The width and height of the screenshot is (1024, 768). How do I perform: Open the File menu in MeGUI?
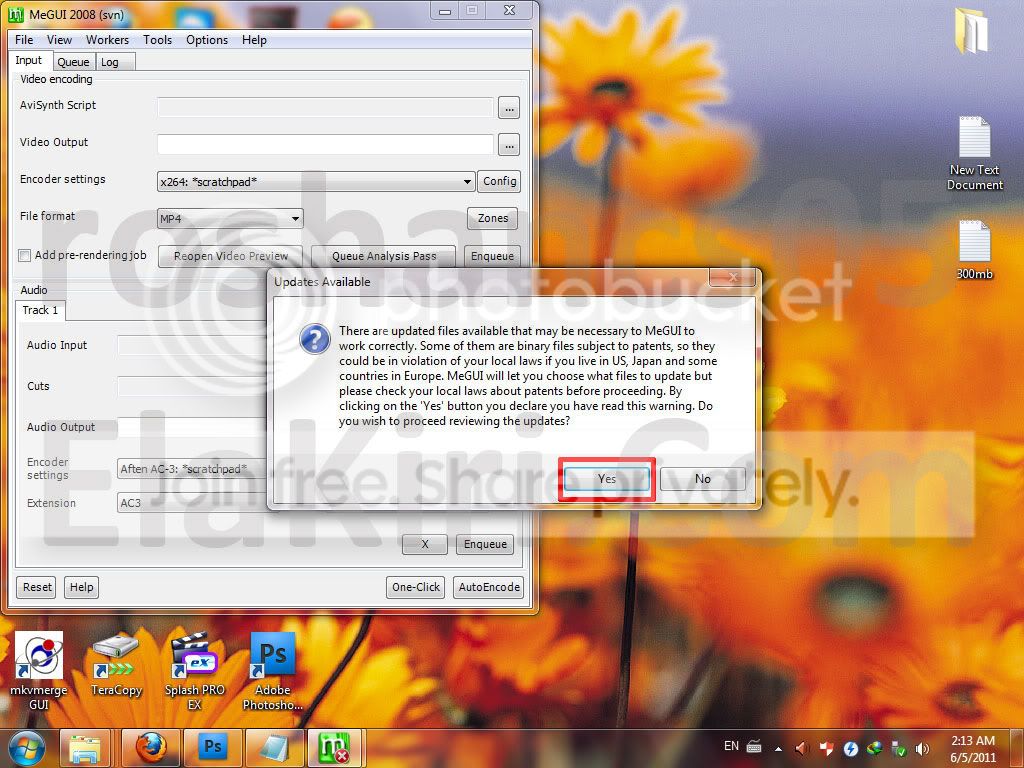(x=24, y=40)
